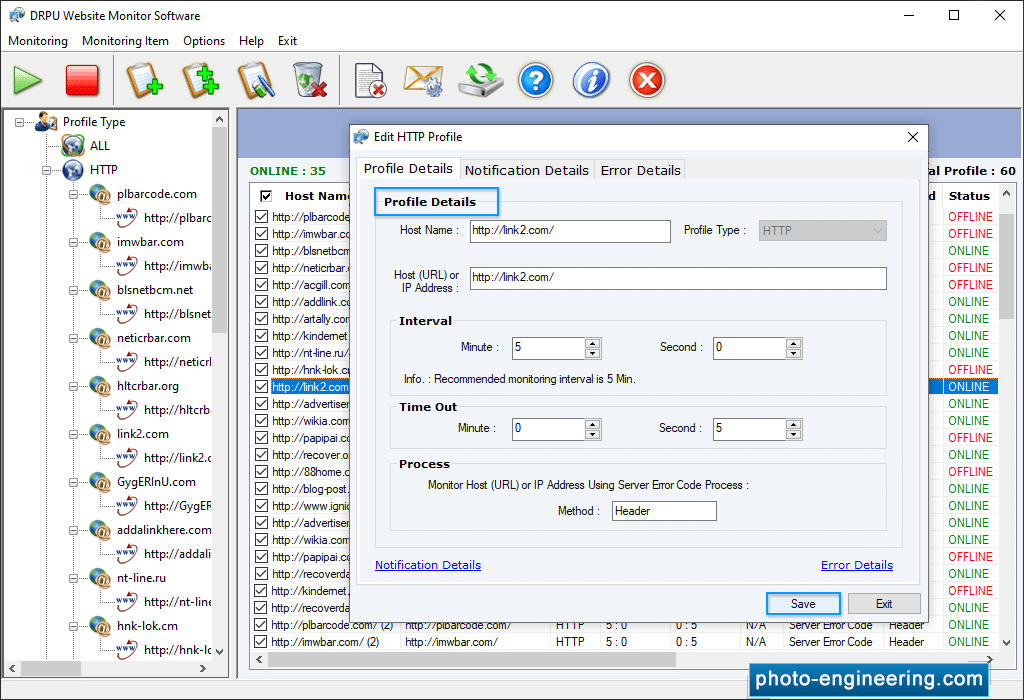Click the Save button

click(x=803, y=604)
